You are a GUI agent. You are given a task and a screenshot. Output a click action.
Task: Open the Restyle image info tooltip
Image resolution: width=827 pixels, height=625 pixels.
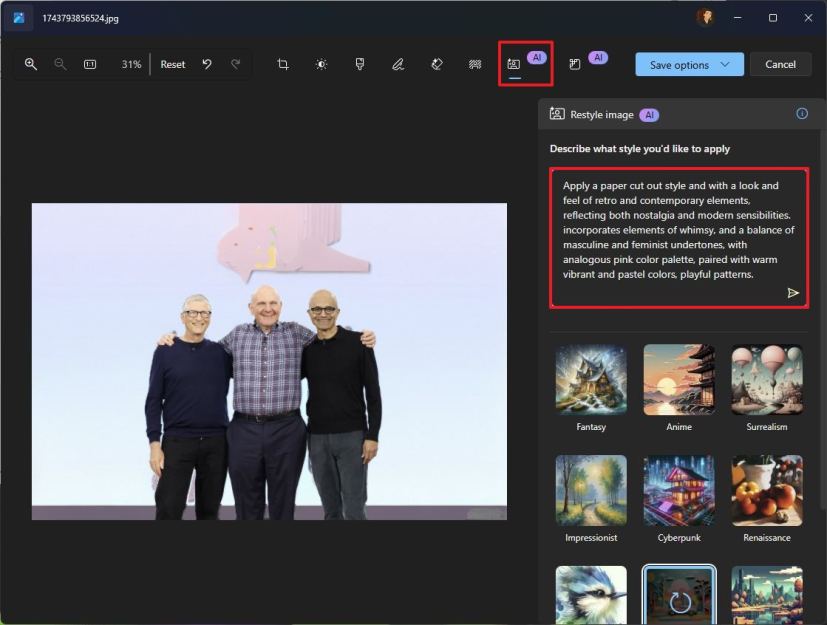(x=802, y=114)
